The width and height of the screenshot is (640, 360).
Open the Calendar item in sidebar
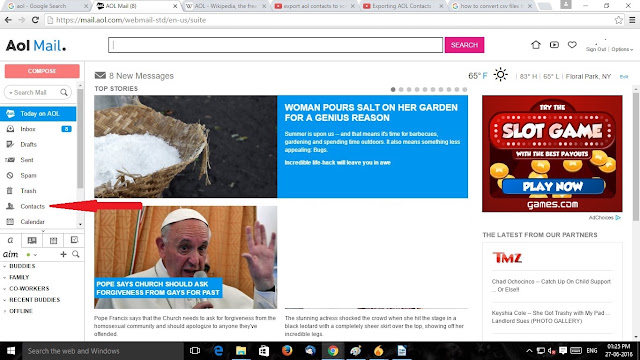(32, 222)
